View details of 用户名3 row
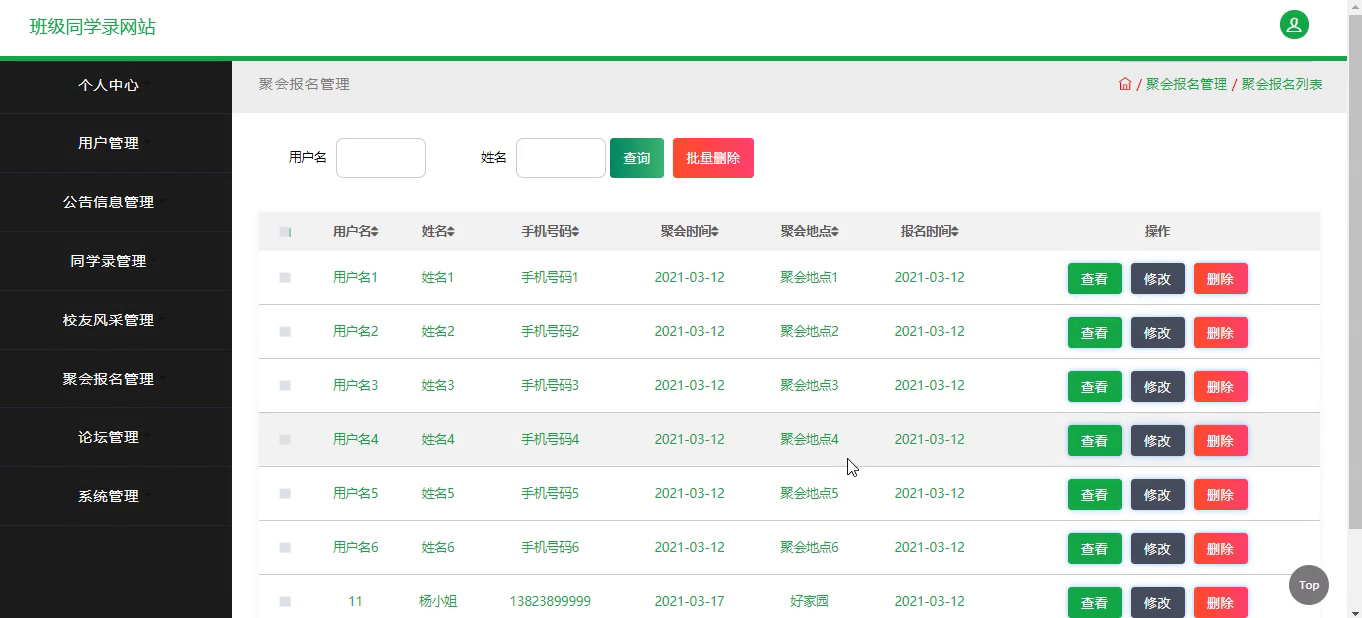Image resolution: width=1362 pixels, height=618 pixels. (x=1095, y=387)
